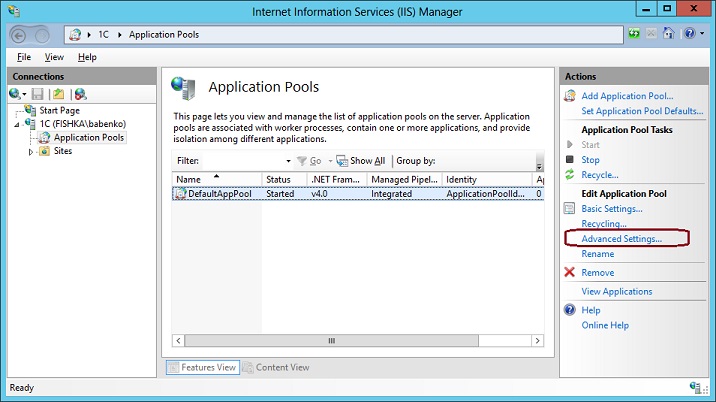Click Show All button
This screenshot has height=402, width=716.
361,161
